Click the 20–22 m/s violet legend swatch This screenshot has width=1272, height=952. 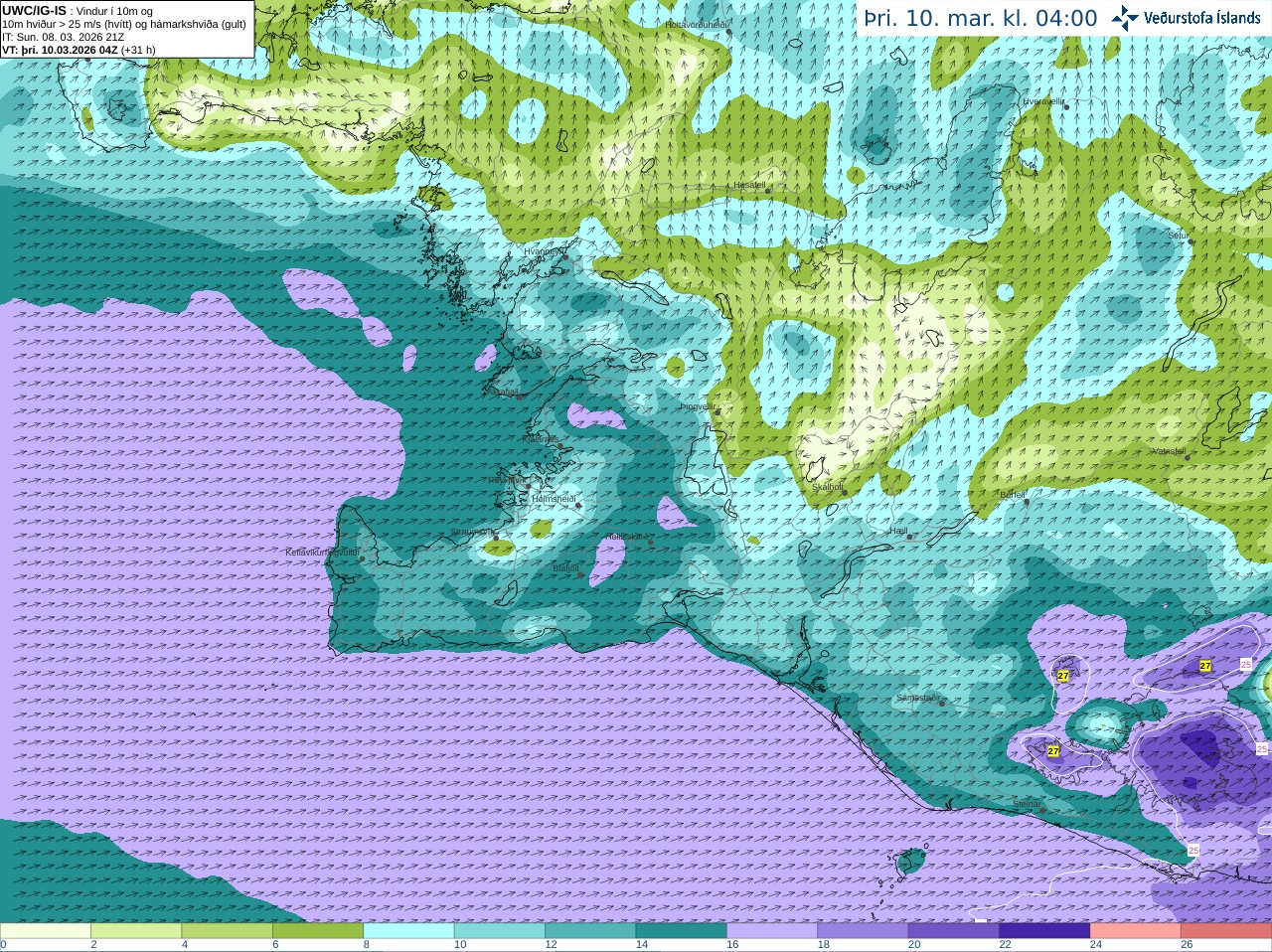[x=954, y=931]
